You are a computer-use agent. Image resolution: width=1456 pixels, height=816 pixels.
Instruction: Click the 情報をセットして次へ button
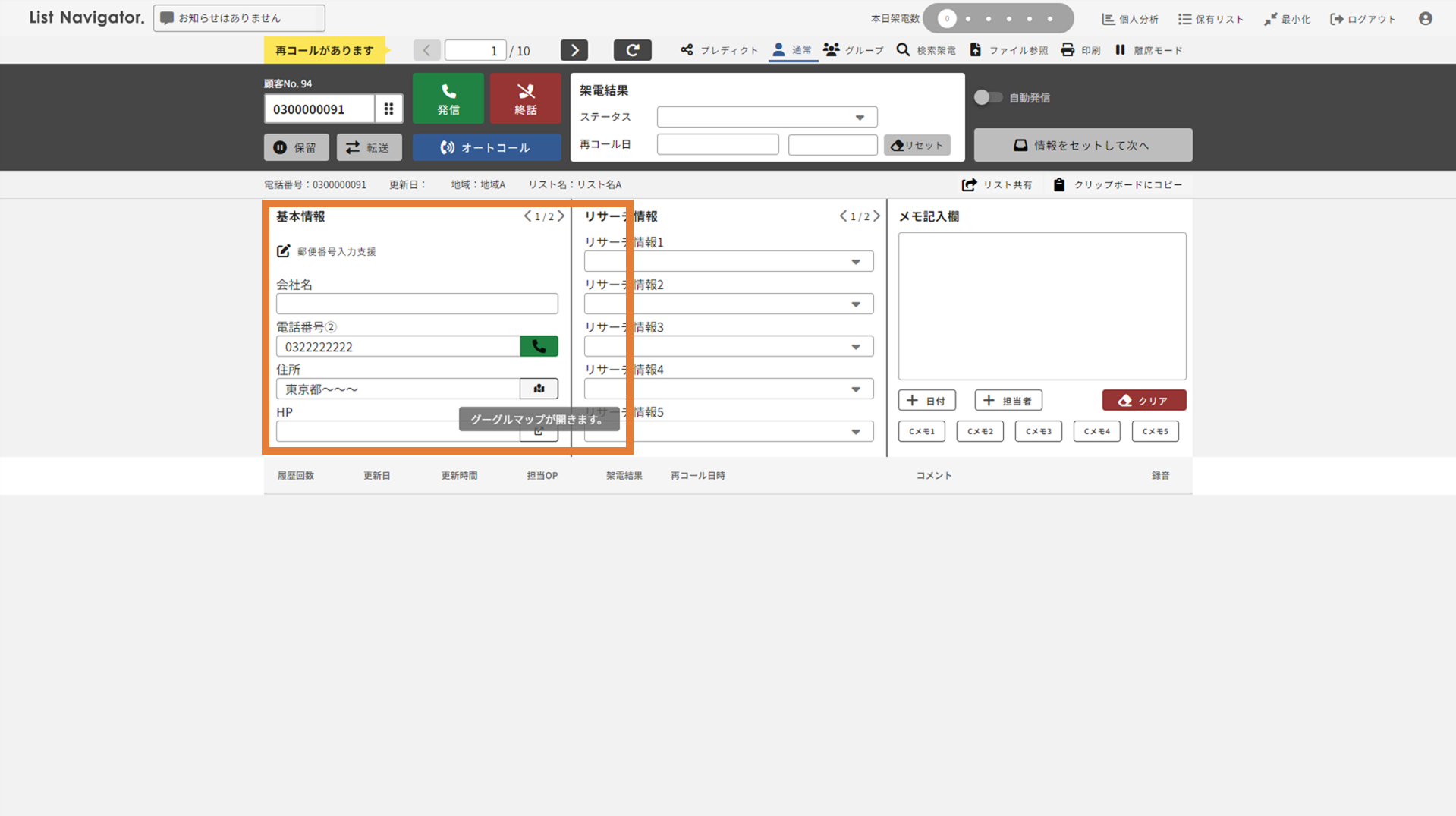click(1082, 145)
